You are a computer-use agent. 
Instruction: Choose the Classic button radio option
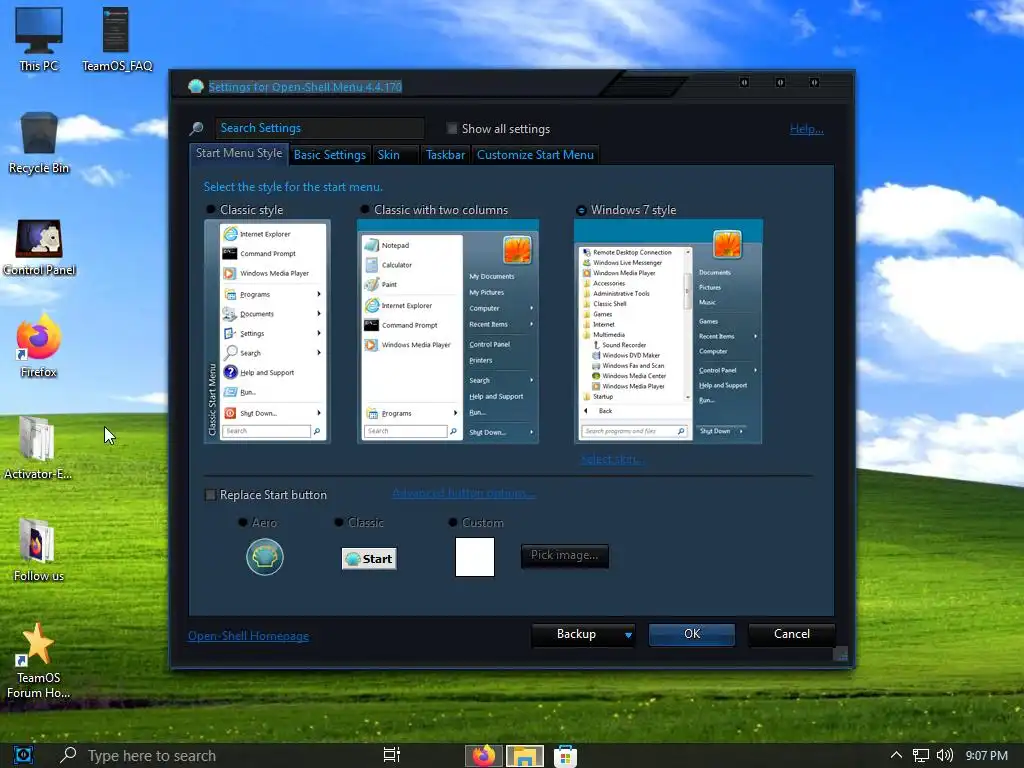(x=338, y=522)
